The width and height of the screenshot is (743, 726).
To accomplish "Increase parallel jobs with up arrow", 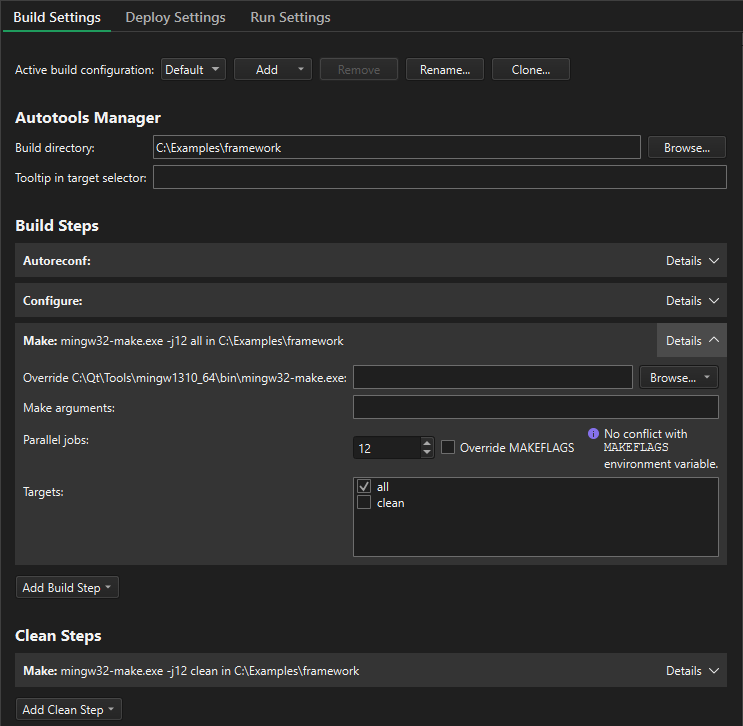I will pyautogui.click(x=427, y=442).
